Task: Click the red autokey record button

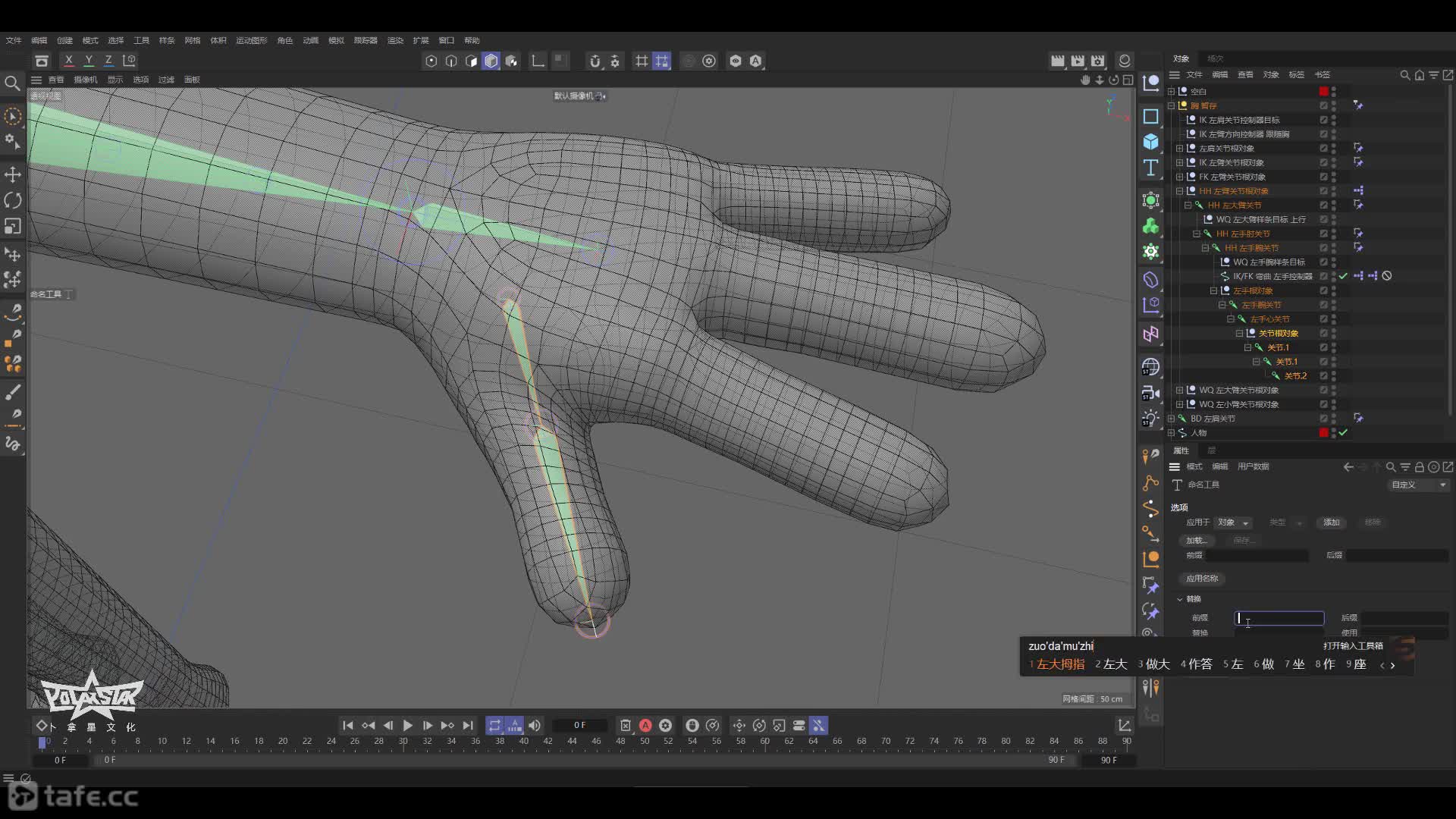Action: coord(645,726)
